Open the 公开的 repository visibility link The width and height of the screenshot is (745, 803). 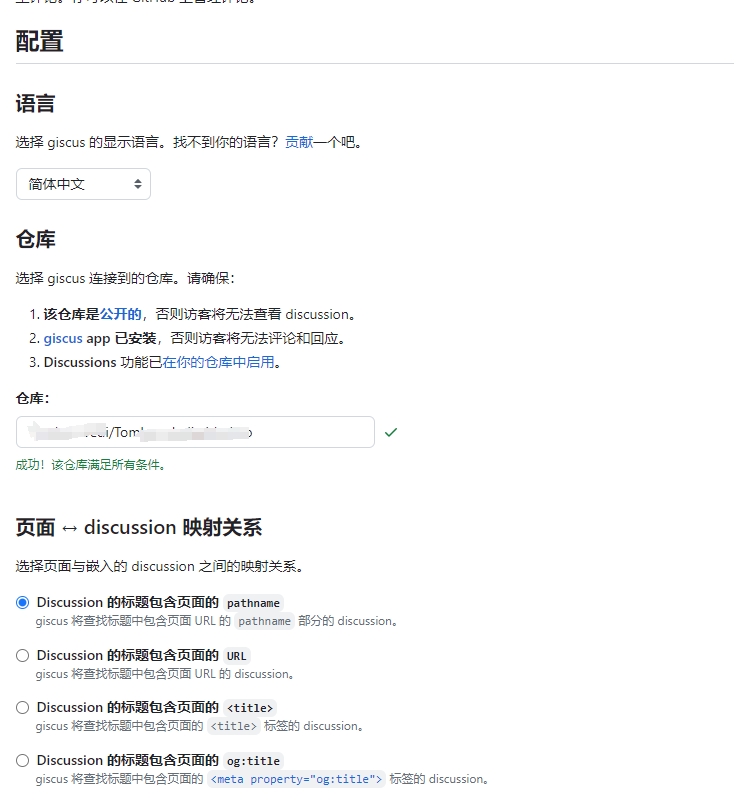(x=121, y=314)
